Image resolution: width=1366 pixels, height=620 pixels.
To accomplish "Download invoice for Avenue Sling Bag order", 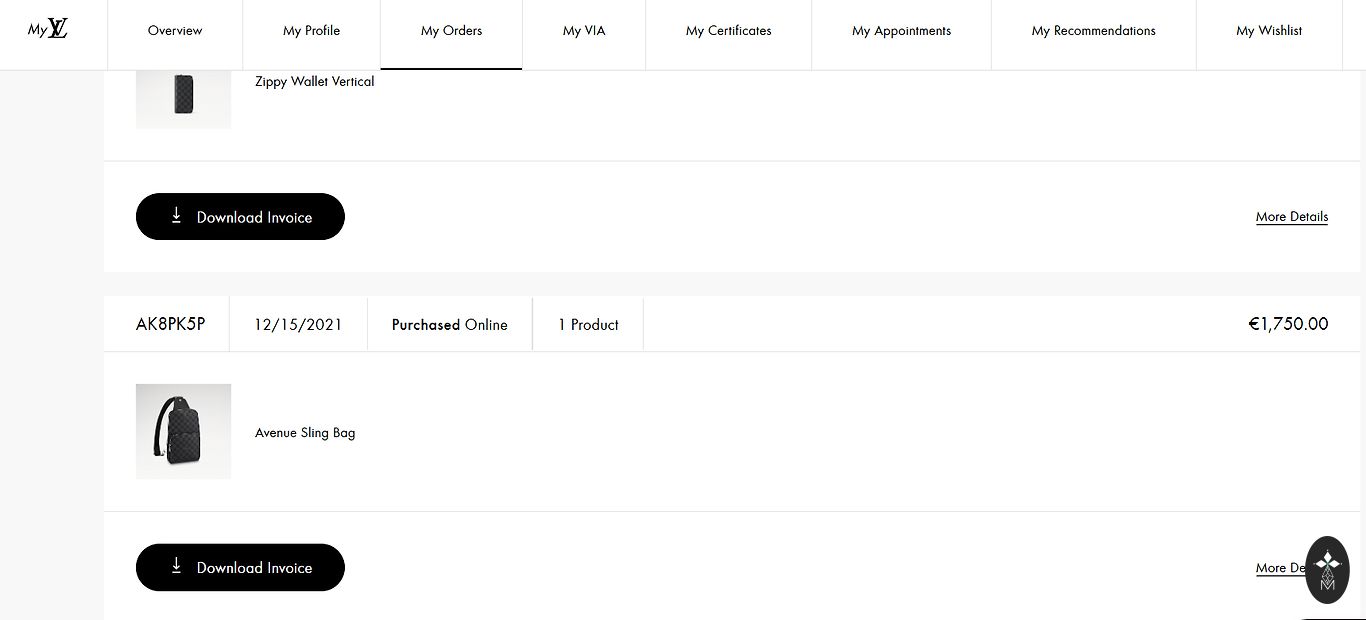I will (x=240, y=567).
